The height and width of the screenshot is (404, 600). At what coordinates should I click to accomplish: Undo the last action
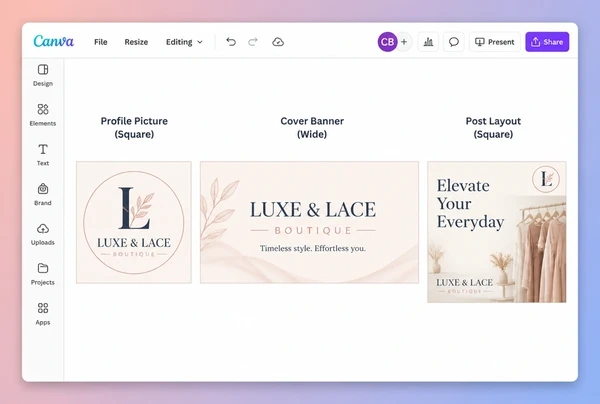(x=231, y=42)
